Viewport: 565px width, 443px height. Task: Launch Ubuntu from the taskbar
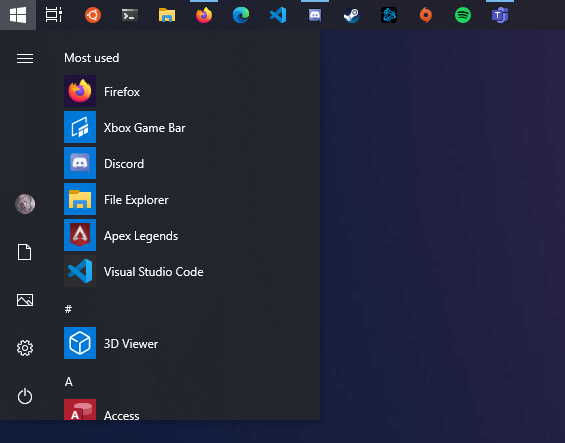pyautogui.click(x=93, y=15)
